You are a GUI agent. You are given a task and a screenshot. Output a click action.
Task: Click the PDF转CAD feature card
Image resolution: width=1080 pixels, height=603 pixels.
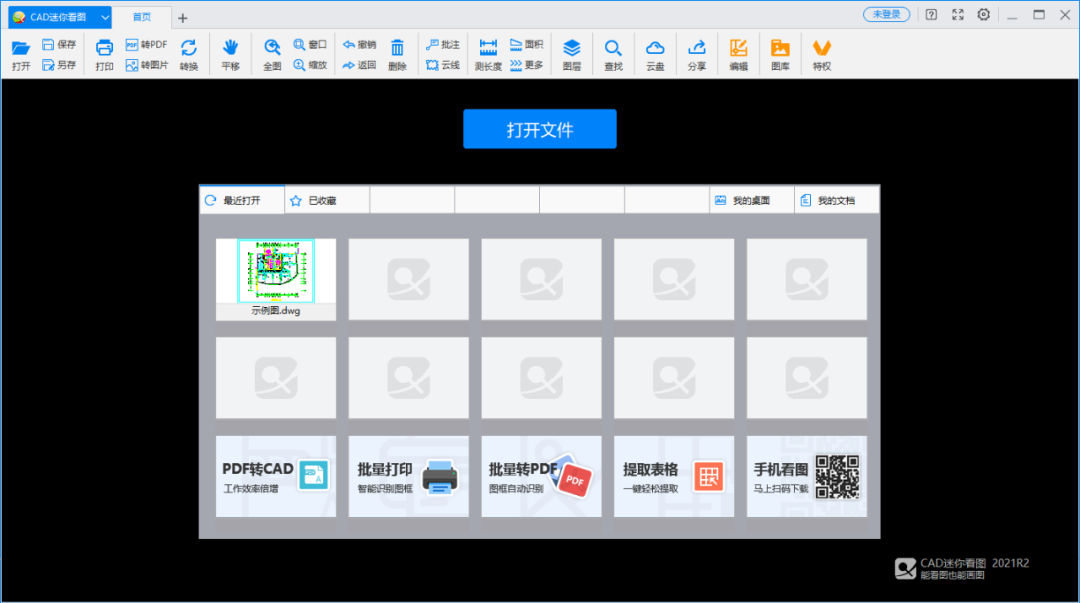[276, 476]
